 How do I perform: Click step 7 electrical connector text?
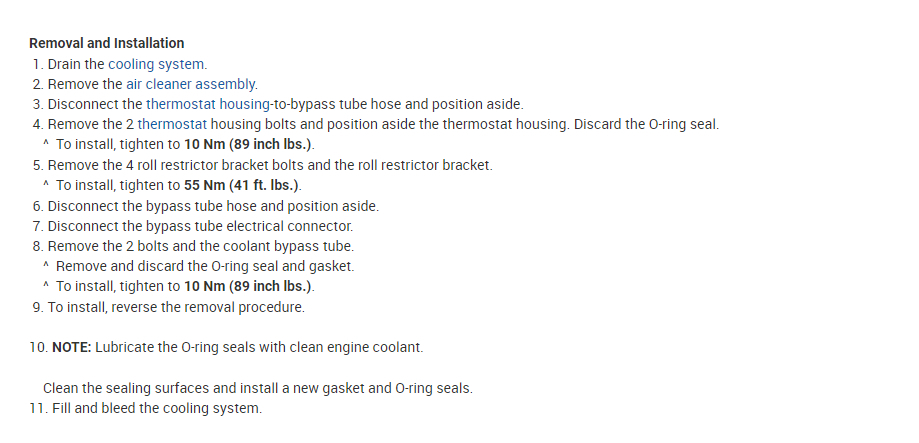[200, 226]
